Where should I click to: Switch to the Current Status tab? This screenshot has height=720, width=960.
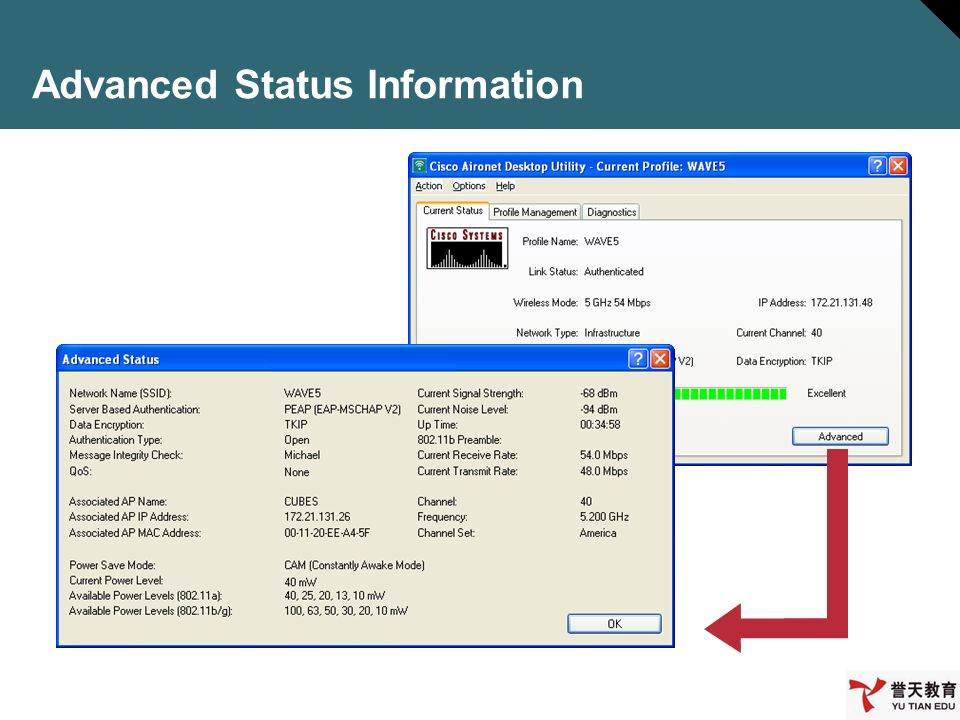pos(452,211)
